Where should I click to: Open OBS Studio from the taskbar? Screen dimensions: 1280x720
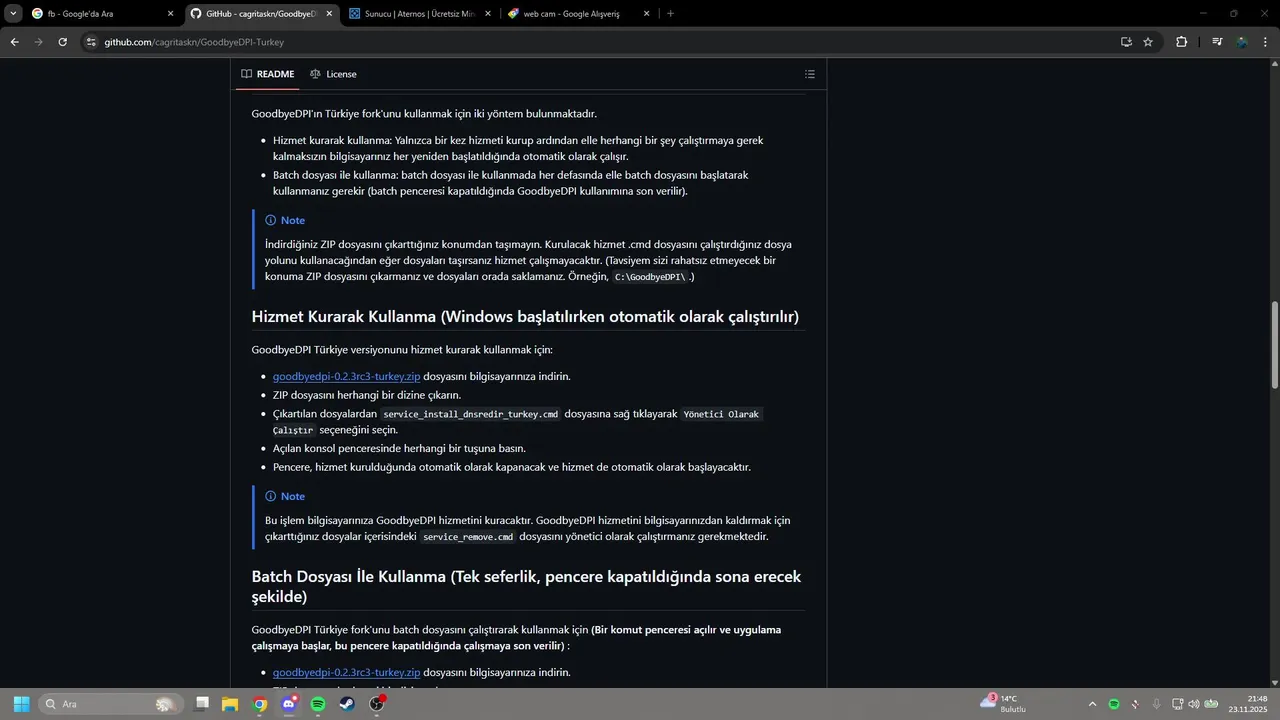pos(377,704)
